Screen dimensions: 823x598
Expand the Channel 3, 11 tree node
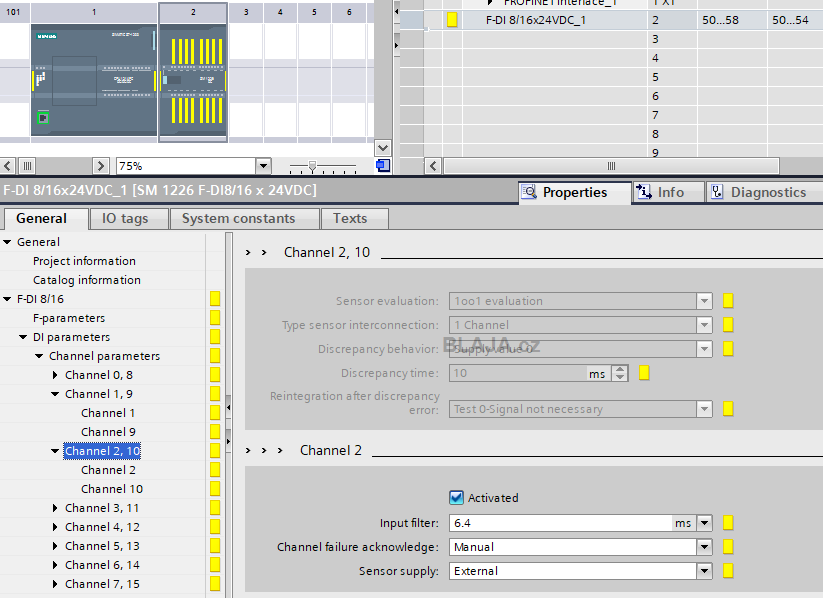tap(55, 508)
